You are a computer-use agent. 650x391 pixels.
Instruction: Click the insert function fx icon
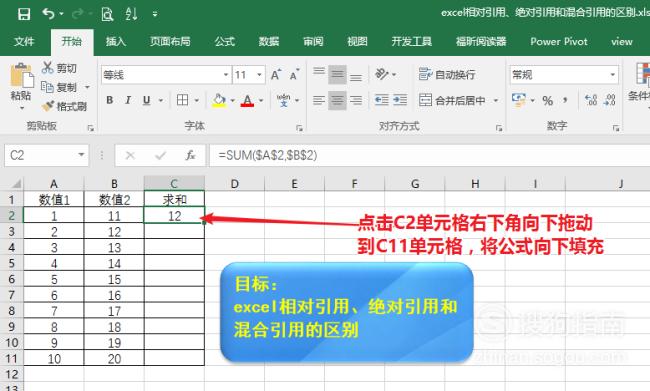click(x=190, y=155)
